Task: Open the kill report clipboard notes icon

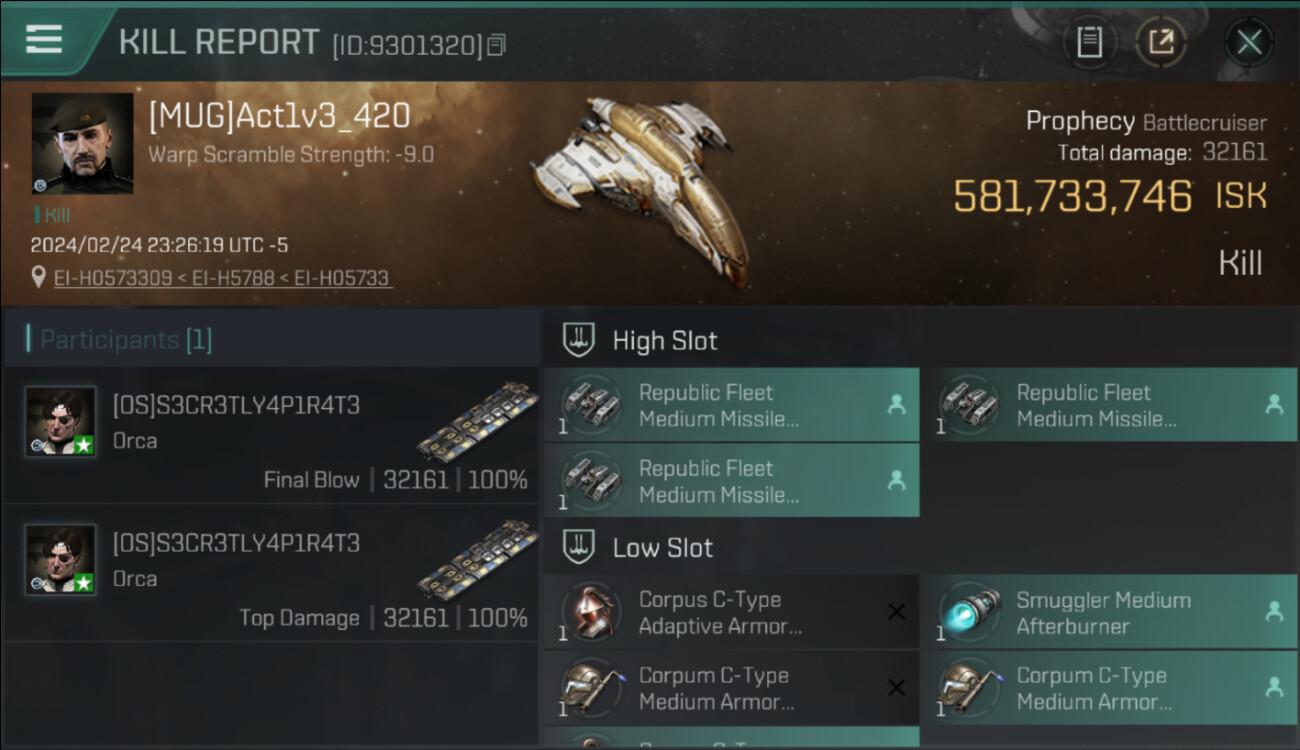Action: click(x=1089, y=42)
